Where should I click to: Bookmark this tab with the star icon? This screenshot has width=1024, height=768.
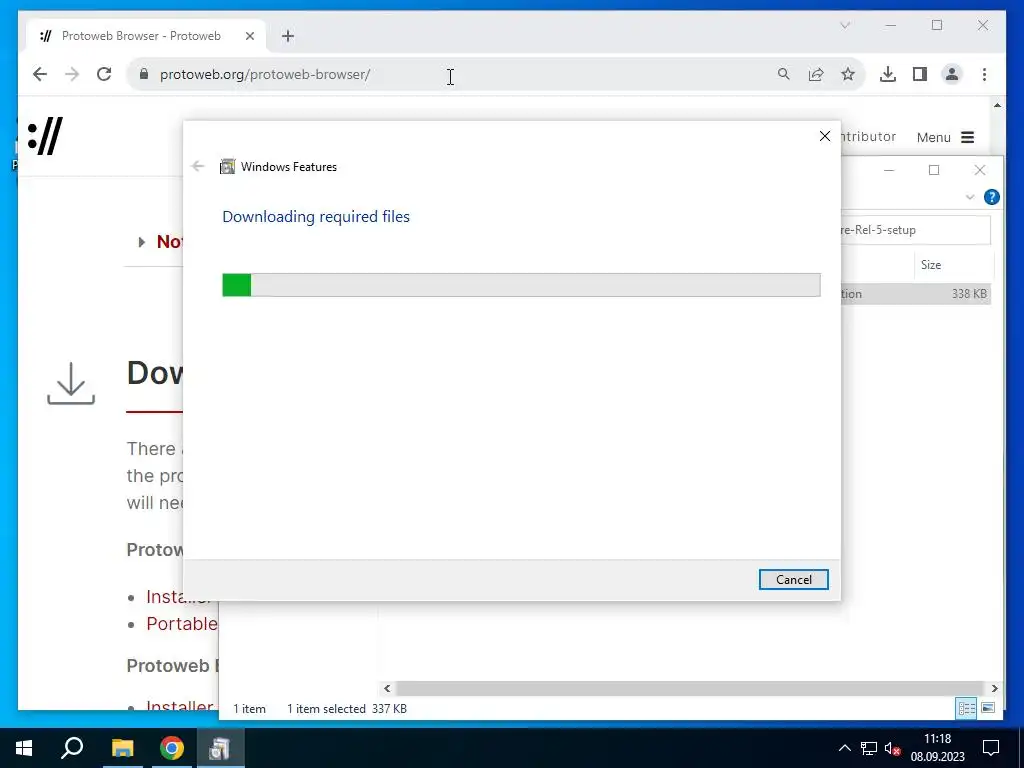848,74
